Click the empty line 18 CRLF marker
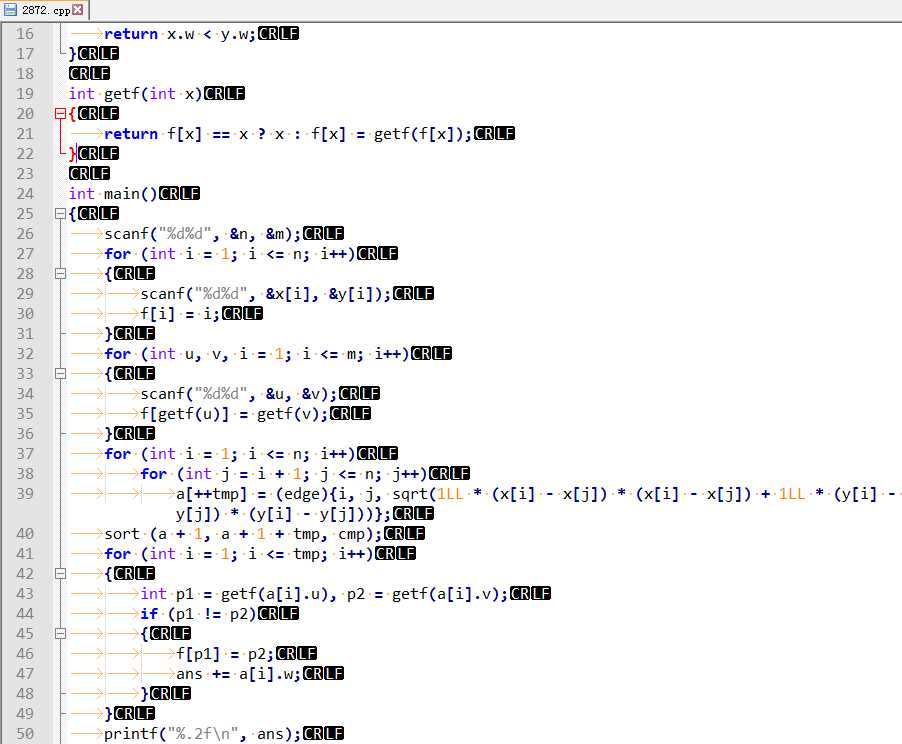The width and height of the screenshot is (902, 744). tap(89, 74)
